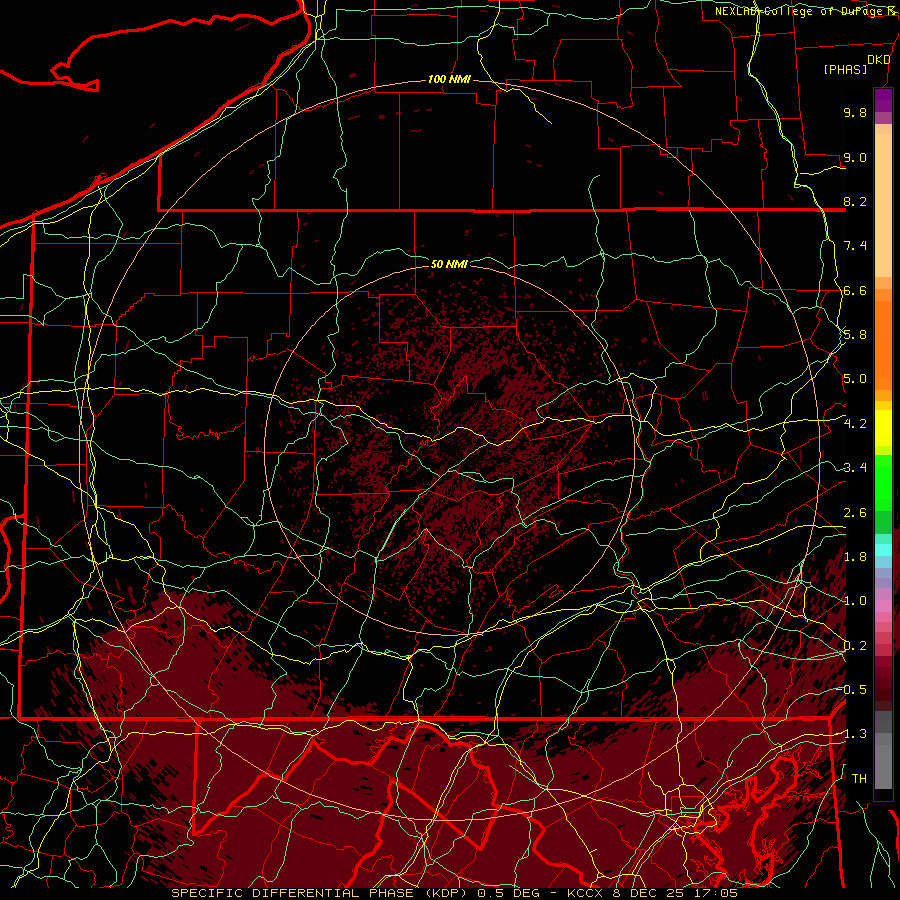The height and width of the screenshot is (900, 900).
Task: Select the orange band of the color scale
Action: (883, 344)
